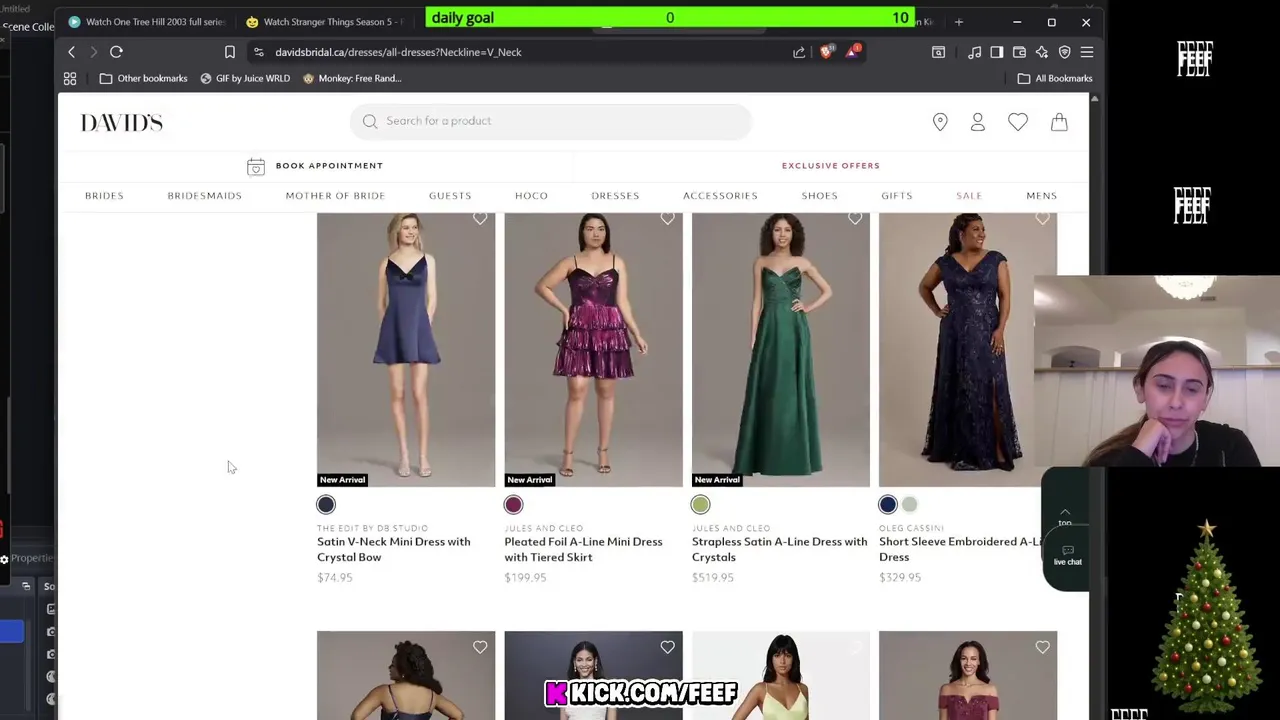Open the Hoco menu
The width and height of the screenshot is (1280, 720).
[x=531, y=196]
